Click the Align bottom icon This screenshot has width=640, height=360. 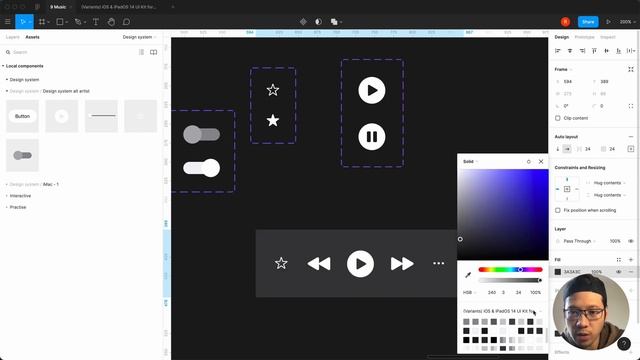(x=619, y=51)
